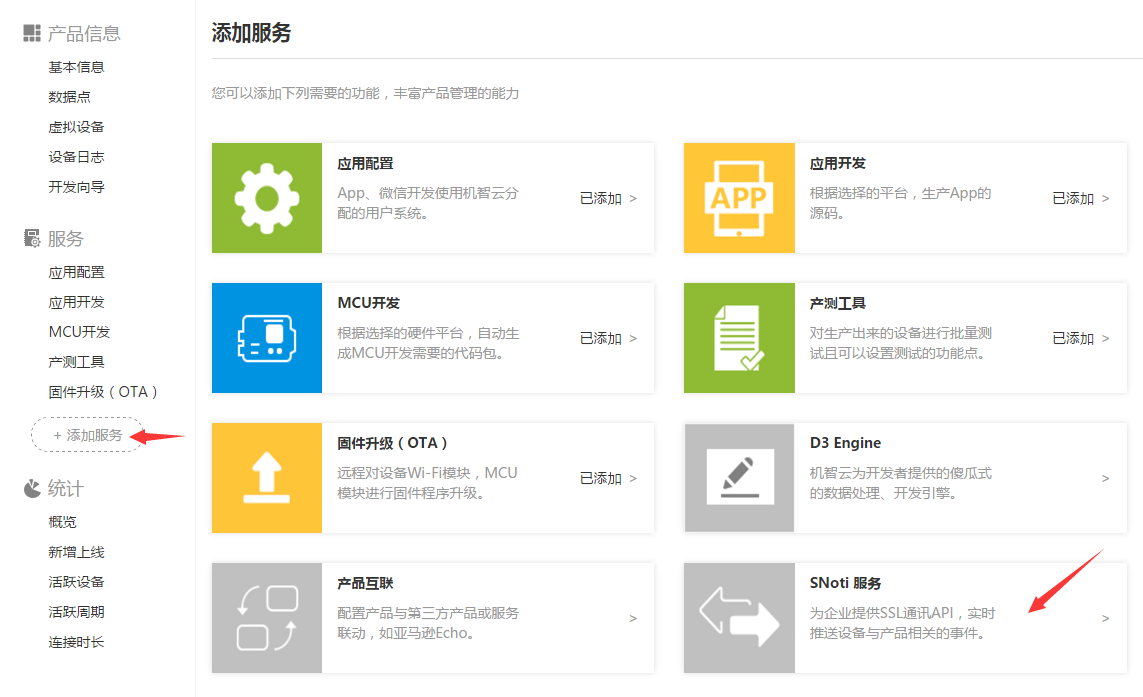This screenshot has height=697, width=1143.
Task: Click the blue MCU开发 circuit board icon
Action: click(x=266, y=338)
